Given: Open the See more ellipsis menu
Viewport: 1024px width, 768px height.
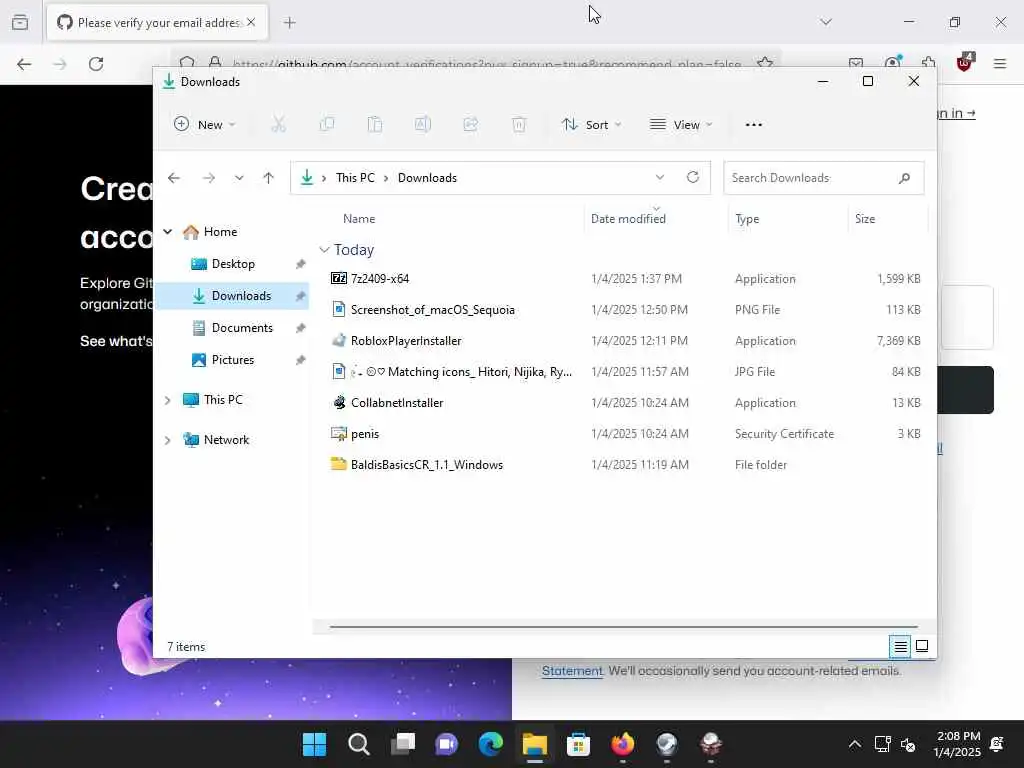Looking at the screenshot, I should point(754,125).
